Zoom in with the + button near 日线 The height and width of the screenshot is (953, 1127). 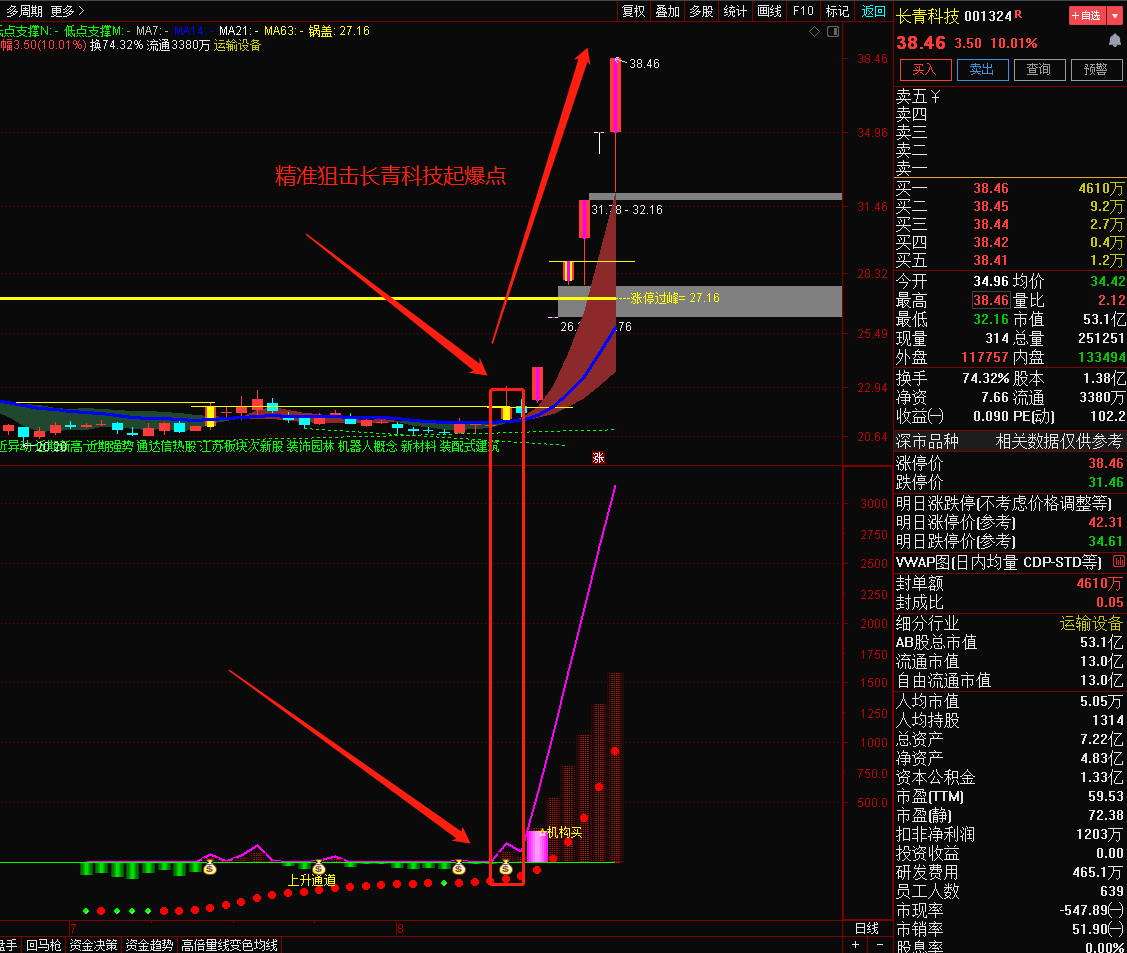pyautogui.click(x=855, y=945)
